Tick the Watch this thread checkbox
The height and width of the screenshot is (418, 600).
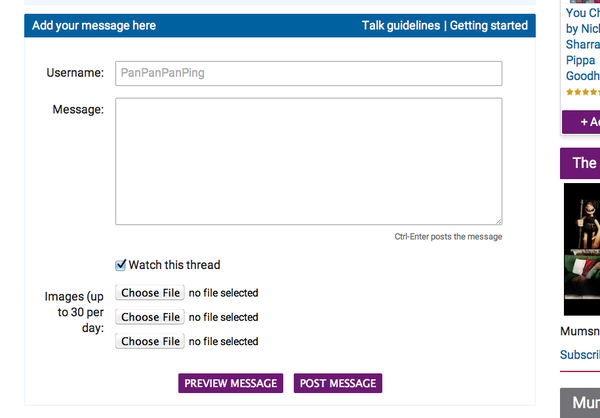point(121,265)
